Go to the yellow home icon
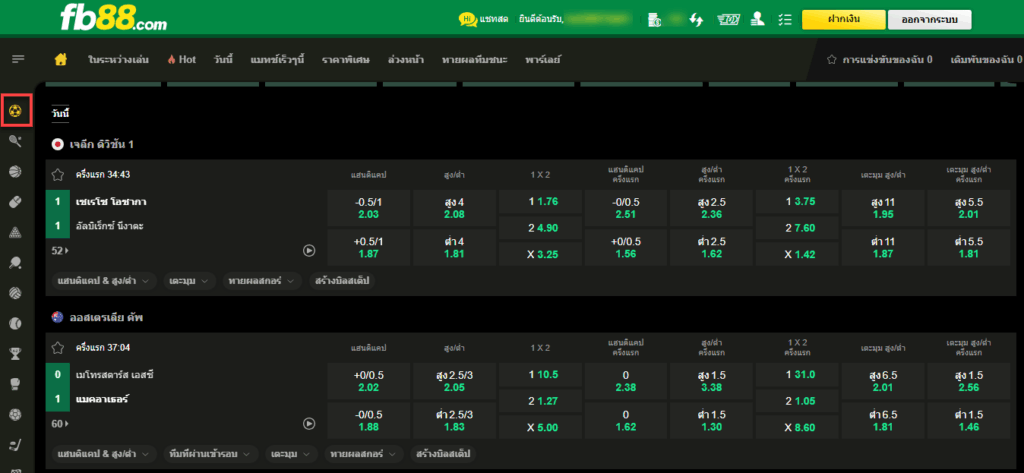Screen dimensions: 1024x473 pyautogui.click(x=61, y=59)
